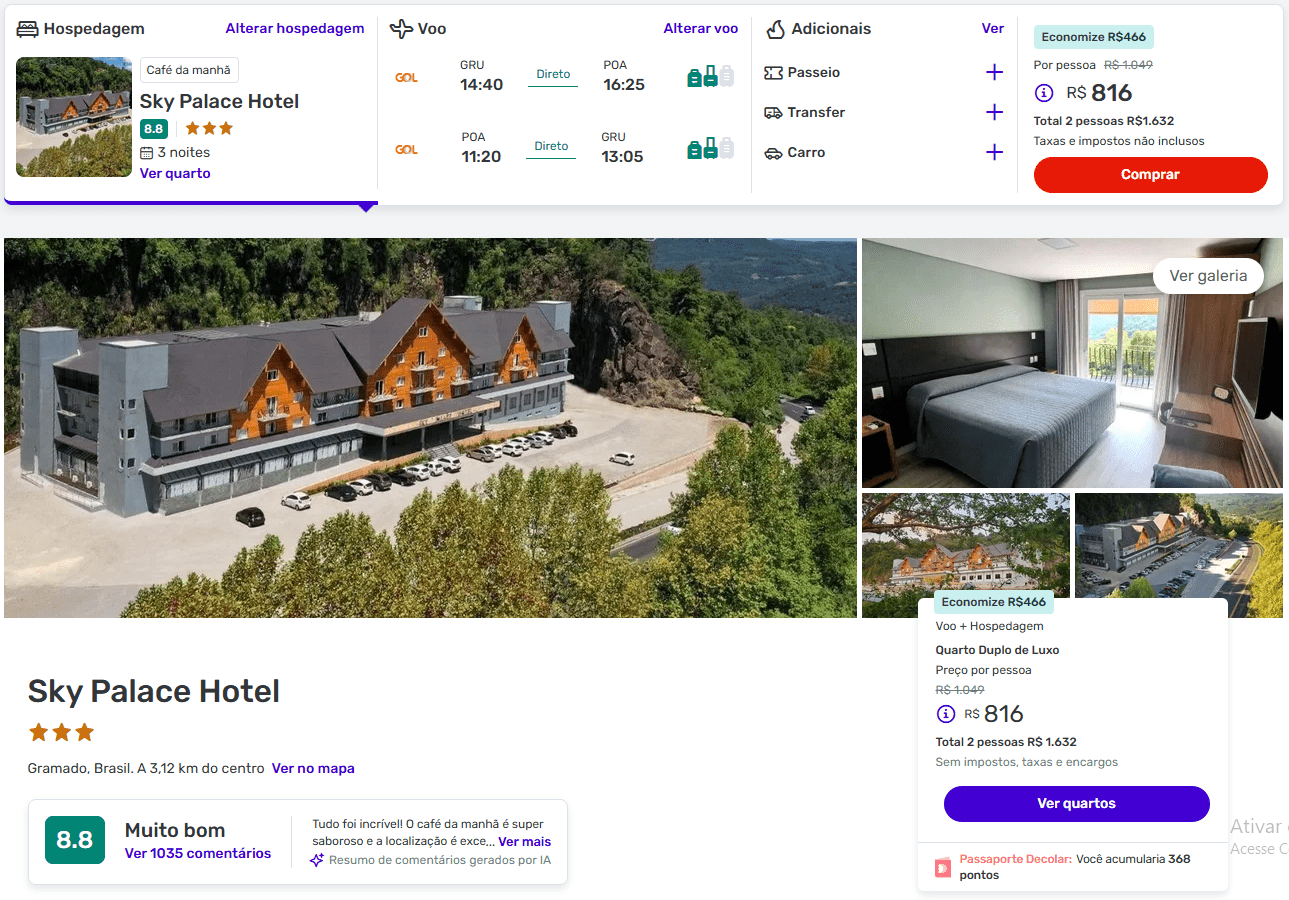Screen dimensions: 1289x900
Task: Open the Ver galeria button
Action: 1208,276
